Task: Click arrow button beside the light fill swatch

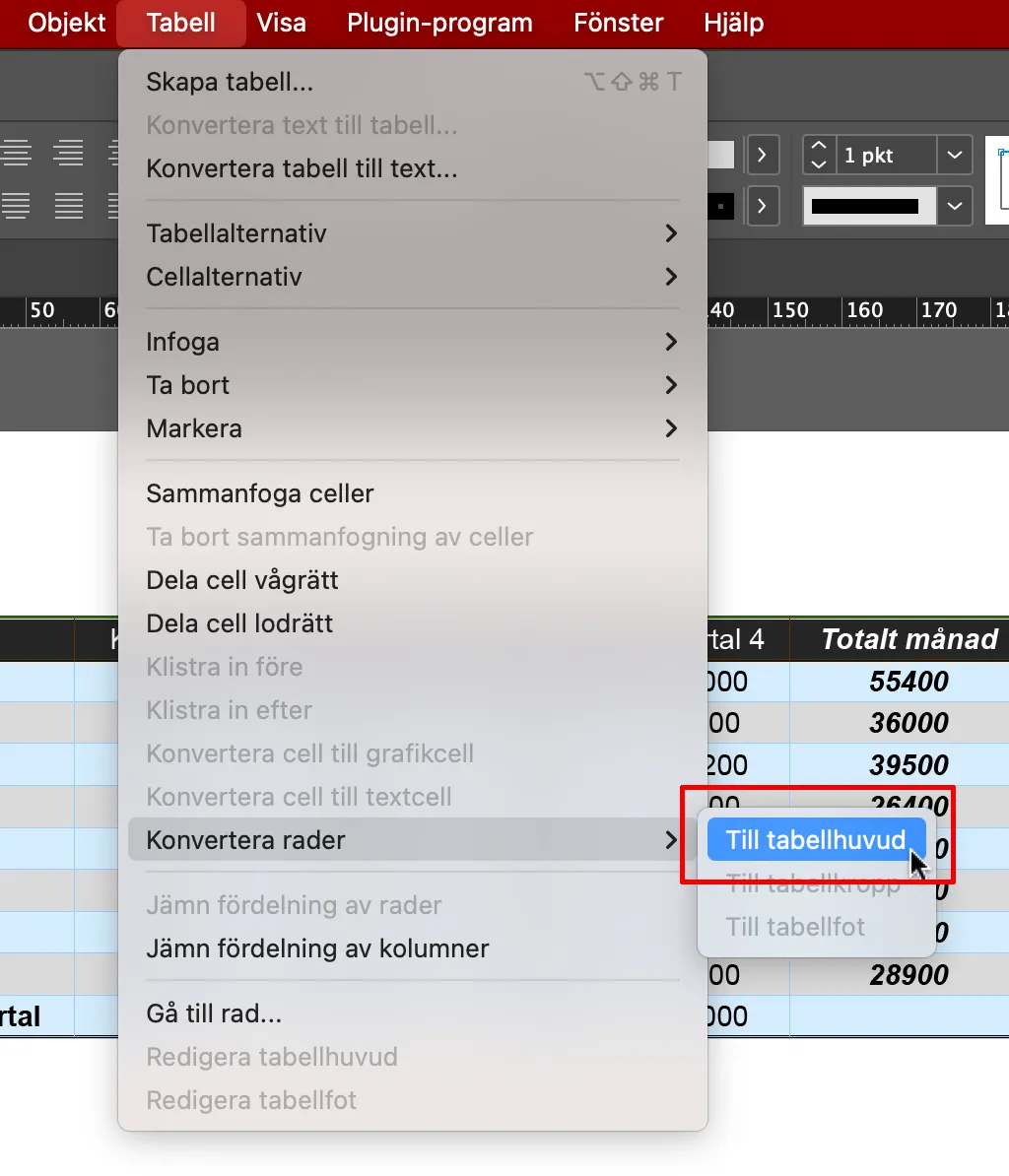Action: point(762,155)
